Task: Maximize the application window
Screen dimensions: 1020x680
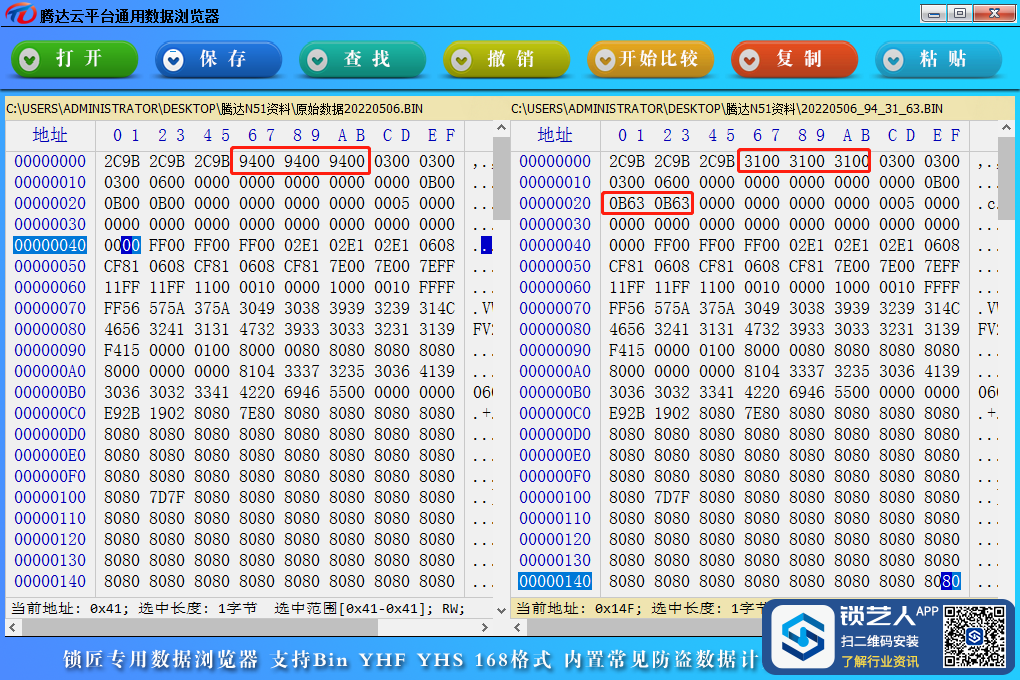Action: (x=960, y=13)
